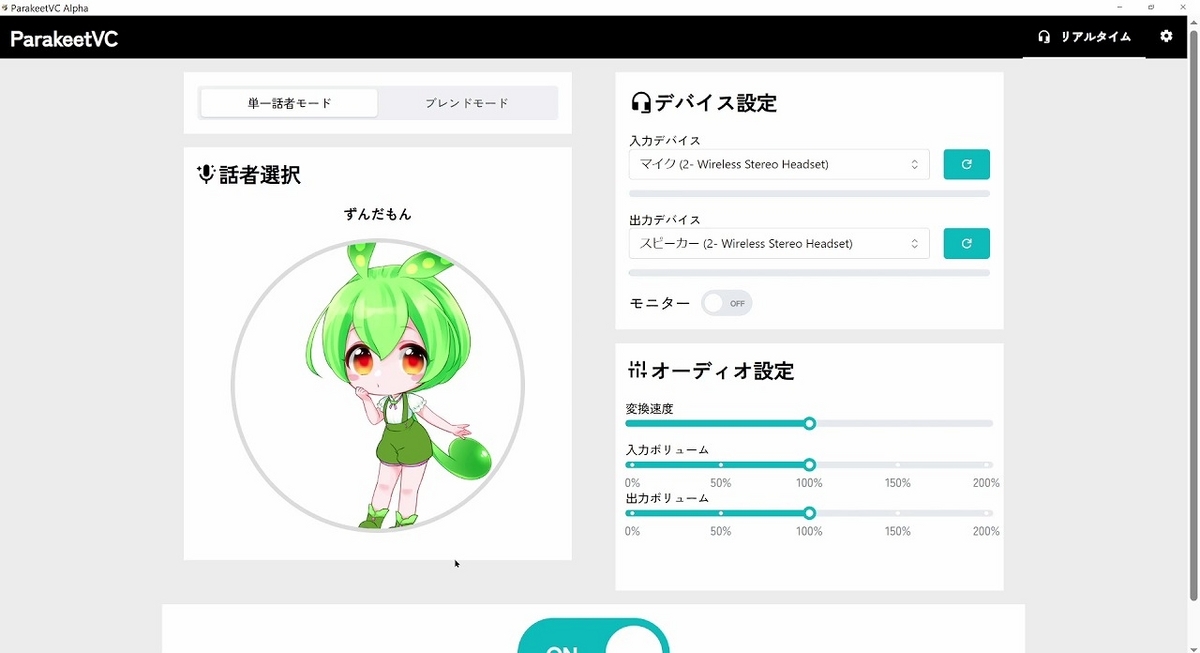The width and height of the screenshot is (1200, 653).
Task: Click the モニター label text
Action: 660,303
